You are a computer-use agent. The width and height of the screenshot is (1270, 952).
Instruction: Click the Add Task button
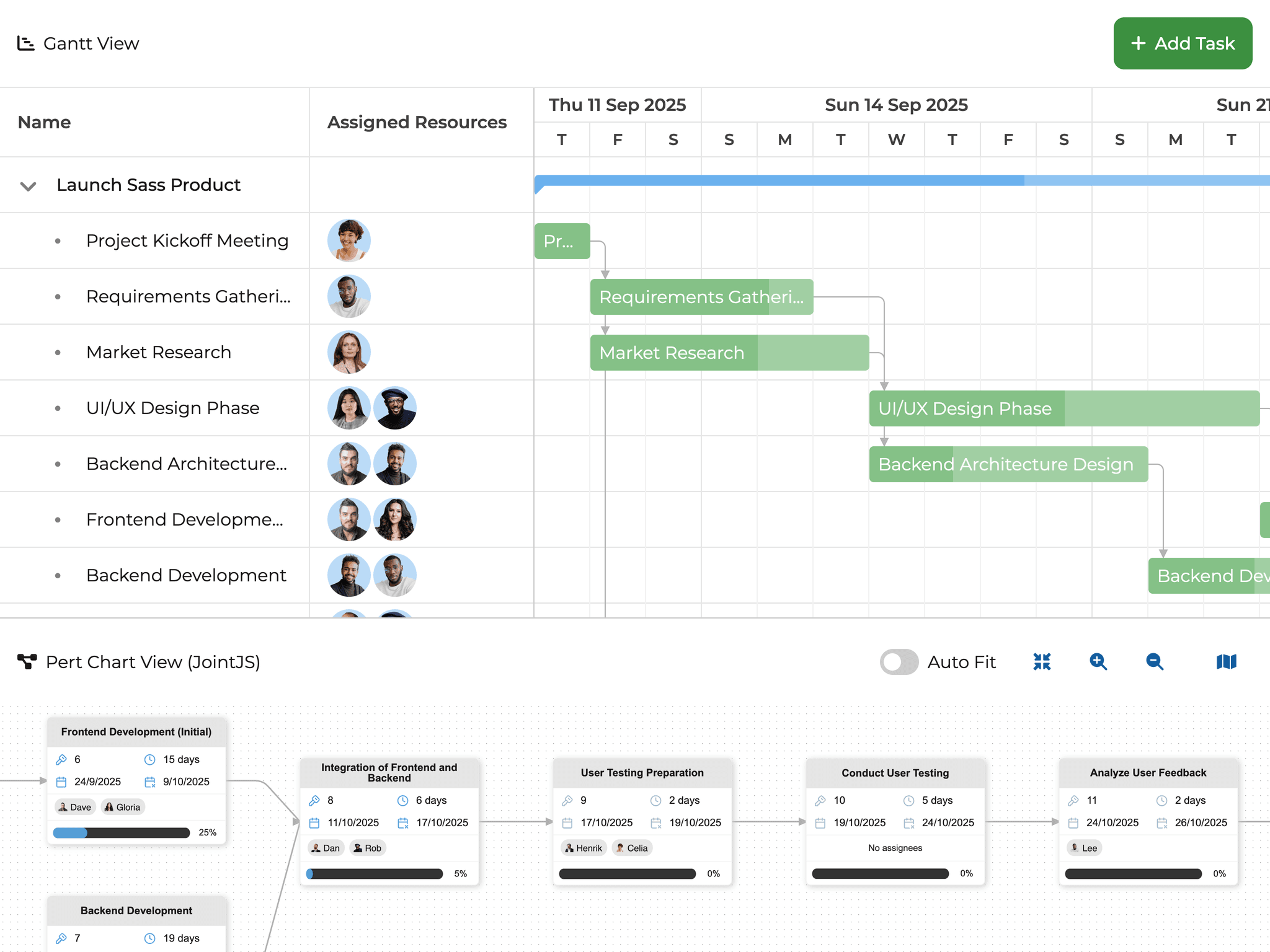point(1182,43)
